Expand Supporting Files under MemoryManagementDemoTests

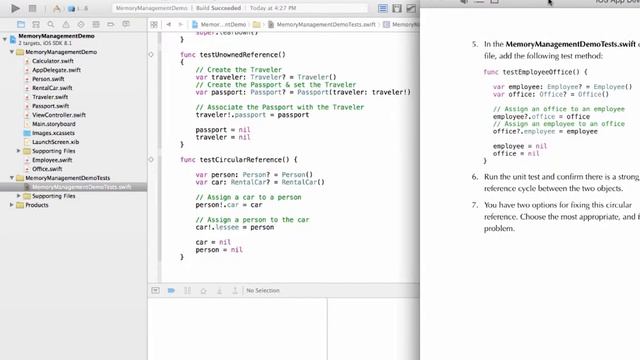(x=18, y=196)
